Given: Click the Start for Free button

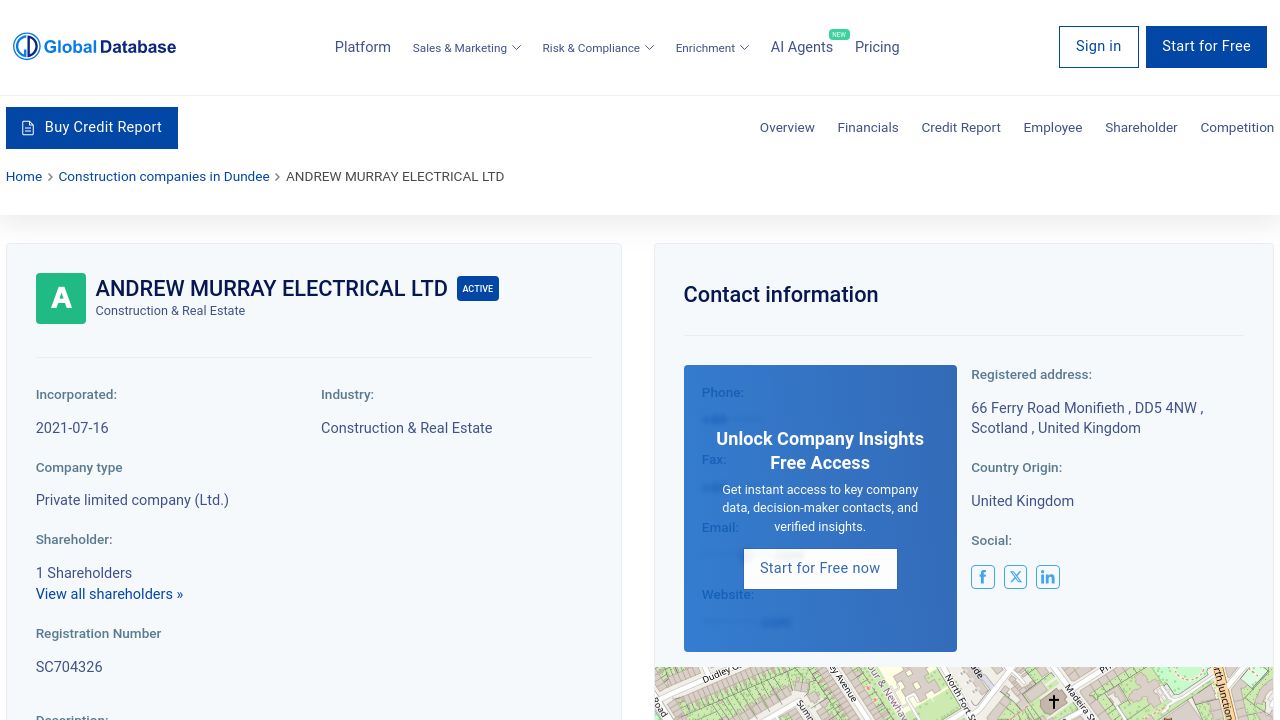Looking at the screenshot, I should 1206,47.
